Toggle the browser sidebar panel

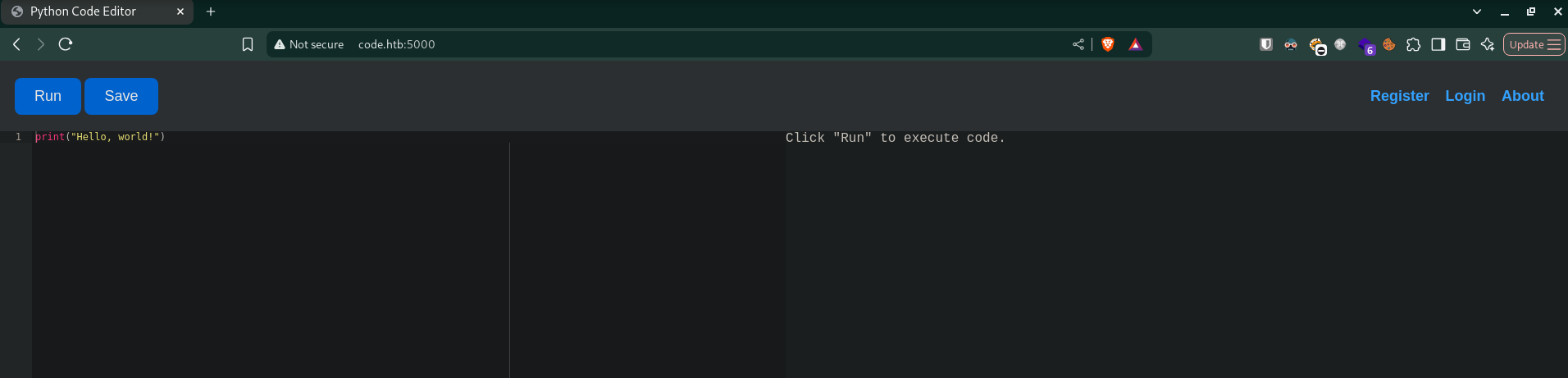(x=1438, y=44)
